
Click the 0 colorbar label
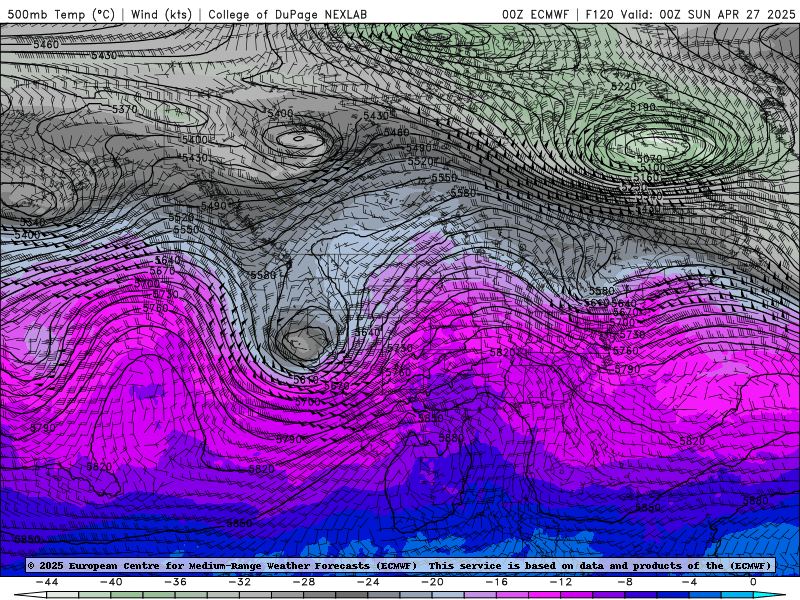click(753, 582)
